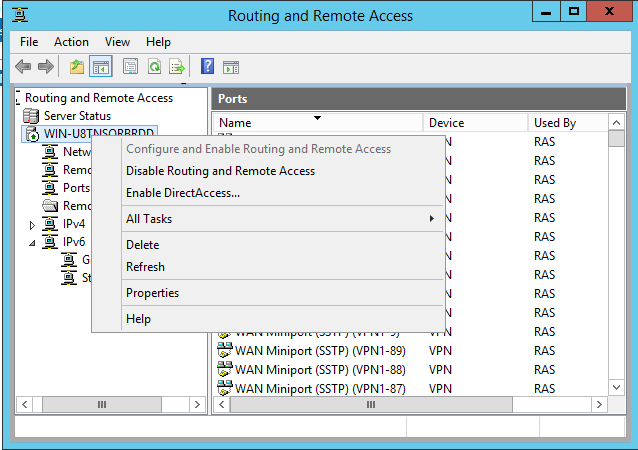Click right scroll arrow of tree pane

tap(197, 404)
